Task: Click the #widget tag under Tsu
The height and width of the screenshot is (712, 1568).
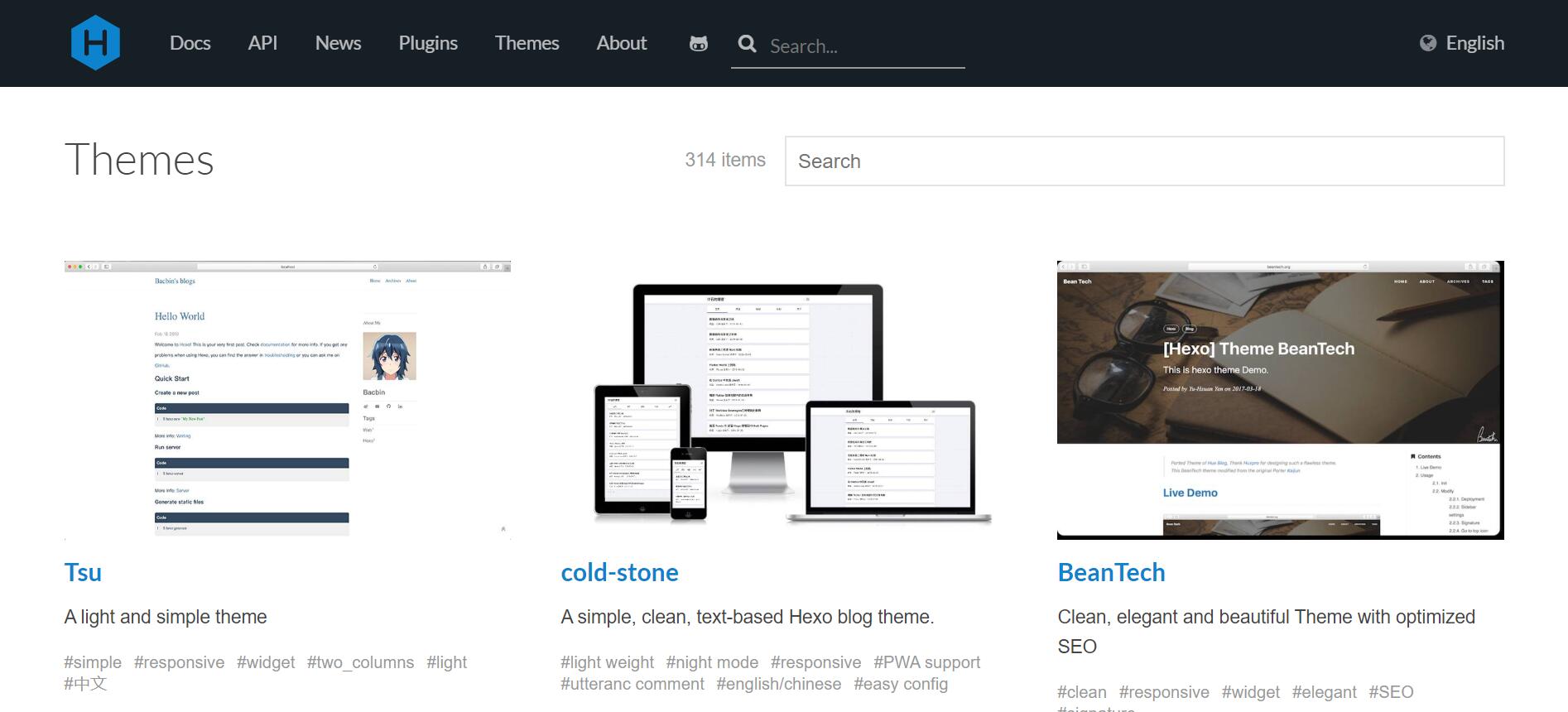Action: coord(266,662)
